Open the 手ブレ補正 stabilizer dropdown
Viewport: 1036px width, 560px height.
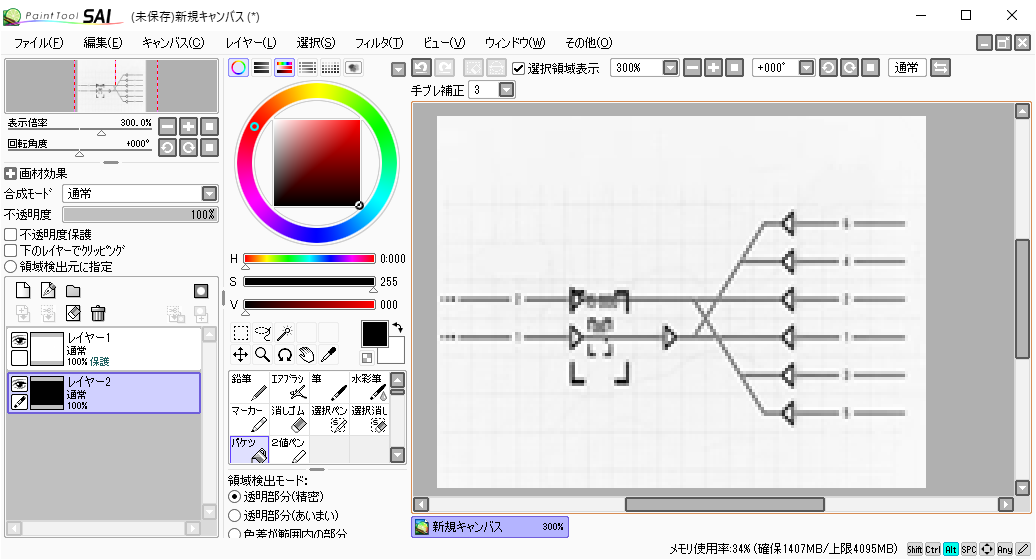coord(506,90)
